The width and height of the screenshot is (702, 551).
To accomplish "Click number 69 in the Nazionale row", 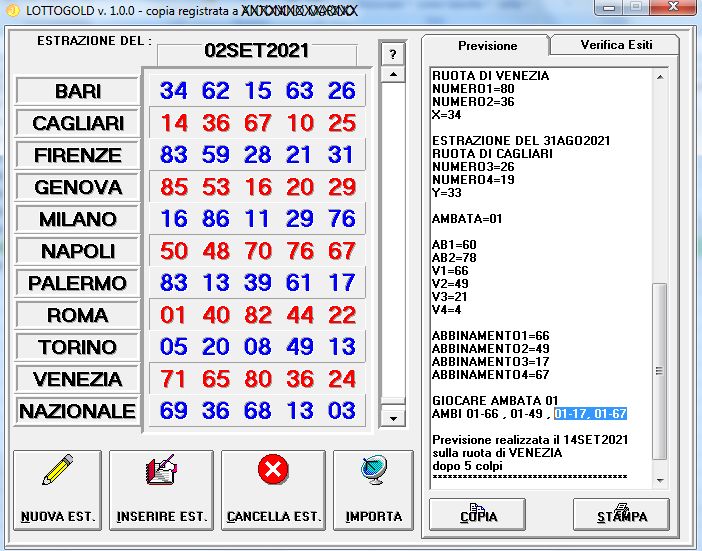I will pos(174,410).
